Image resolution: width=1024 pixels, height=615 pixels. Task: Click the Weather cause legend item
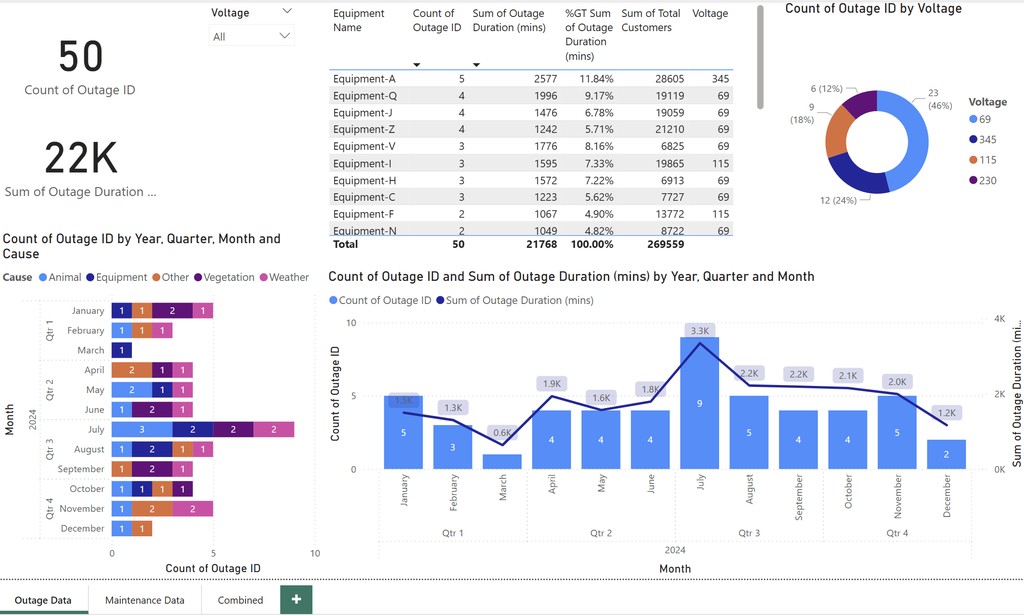coord(284,277)
